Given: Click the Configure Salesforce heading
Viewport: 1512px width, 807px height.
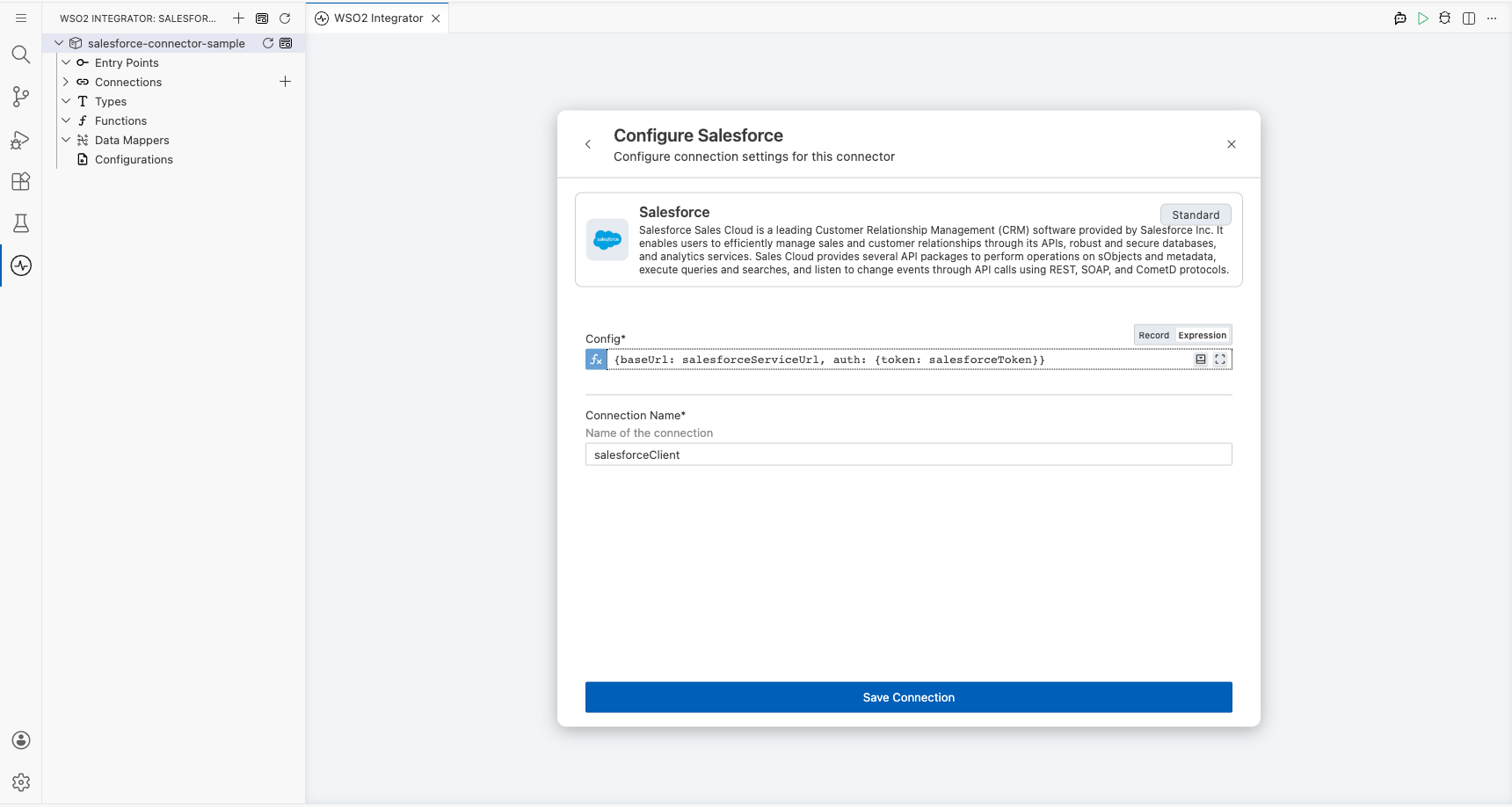Looking at the screenshot, I should (x=698, y=135).
